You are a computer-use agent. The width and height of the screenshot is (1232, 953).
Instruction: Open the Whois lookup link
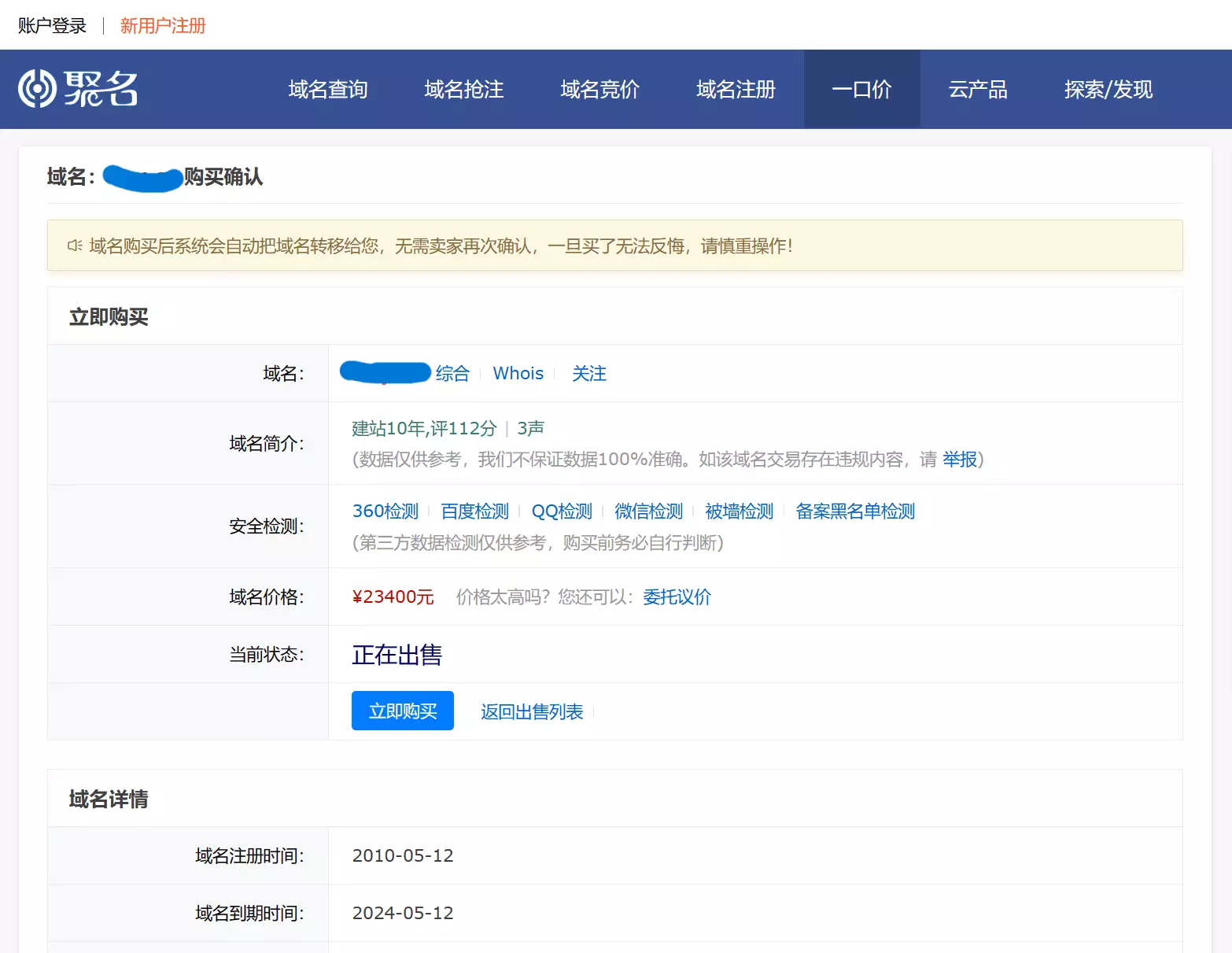(x=518, y=373)
